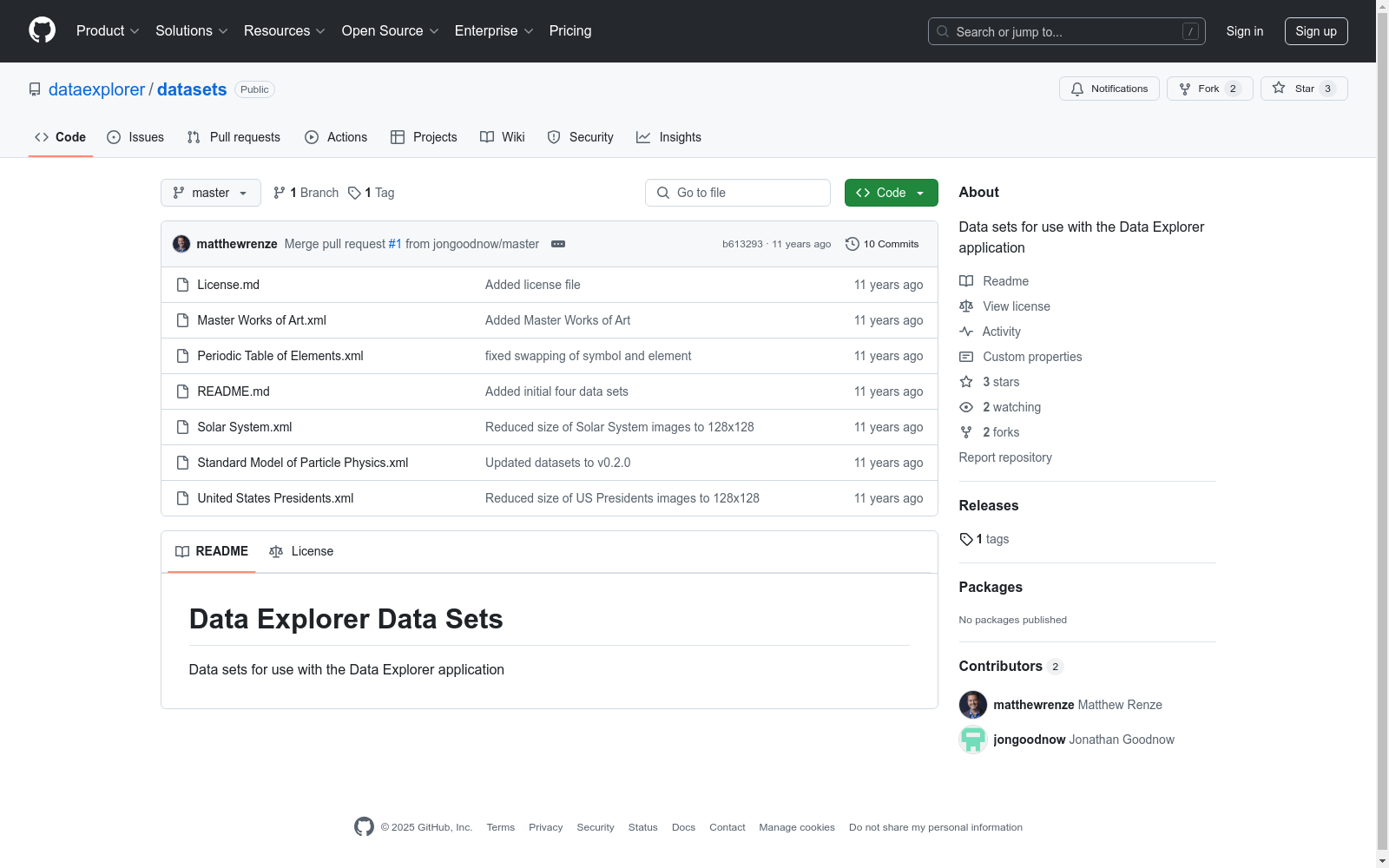Open the dataexplorer owner link
Image resolution: width=1389 pixels, height=868 pixels.
coord(96,89)
